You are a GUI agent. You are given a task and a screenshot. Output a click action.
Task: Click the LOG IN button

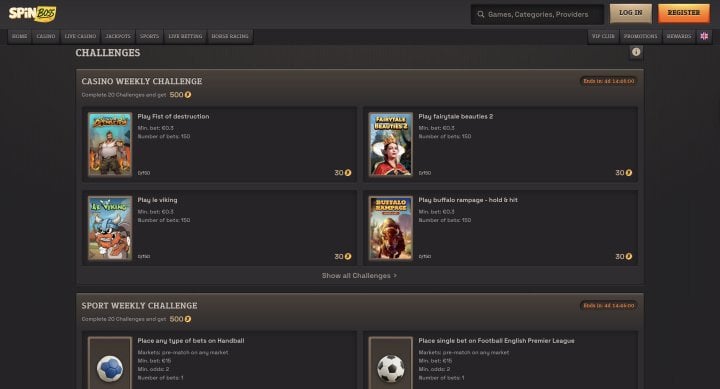pyautogui.click(x=630, y=13)
